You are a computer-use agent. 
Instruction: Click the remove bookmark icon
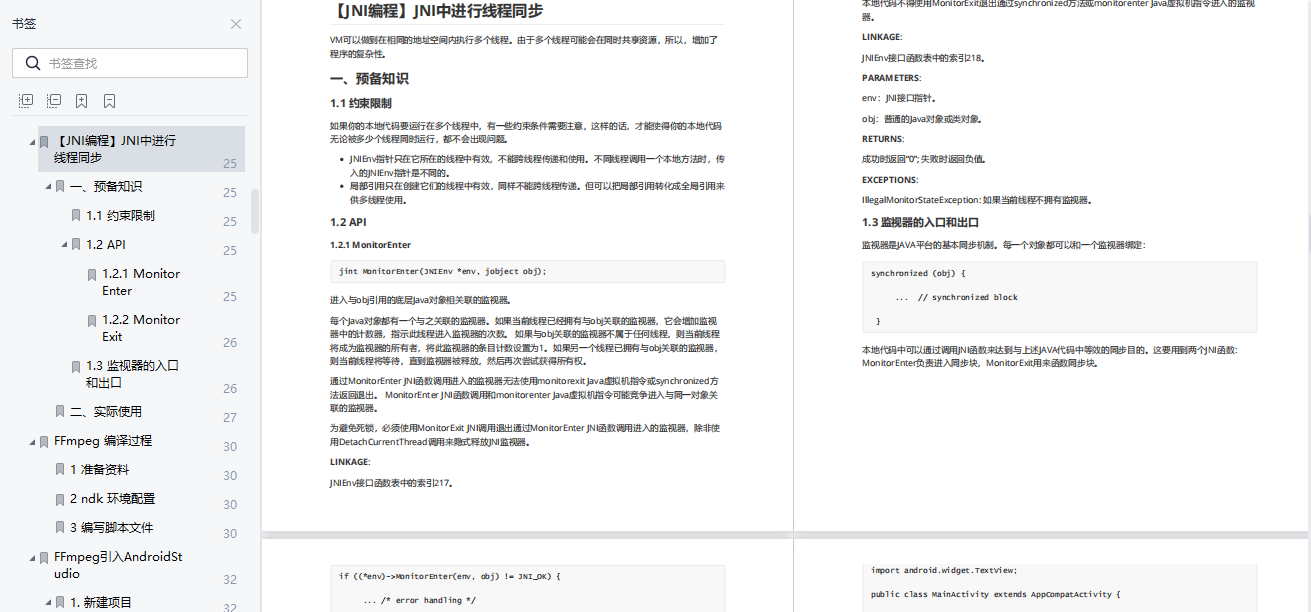pos(110,100)
